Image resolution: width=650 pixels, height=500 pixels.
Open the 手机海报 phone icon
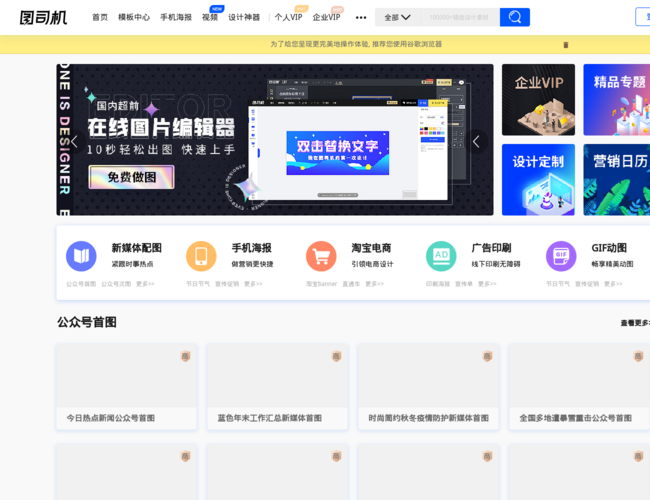coord(201,256)
